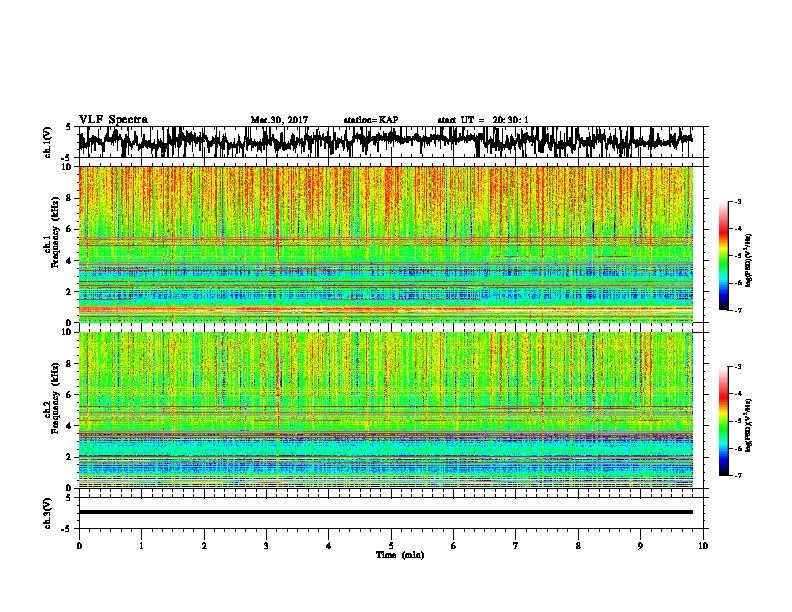Screen dimensions: 792x612
Task: Click time axis tick label "10"
Action: [x=703, y=546]
